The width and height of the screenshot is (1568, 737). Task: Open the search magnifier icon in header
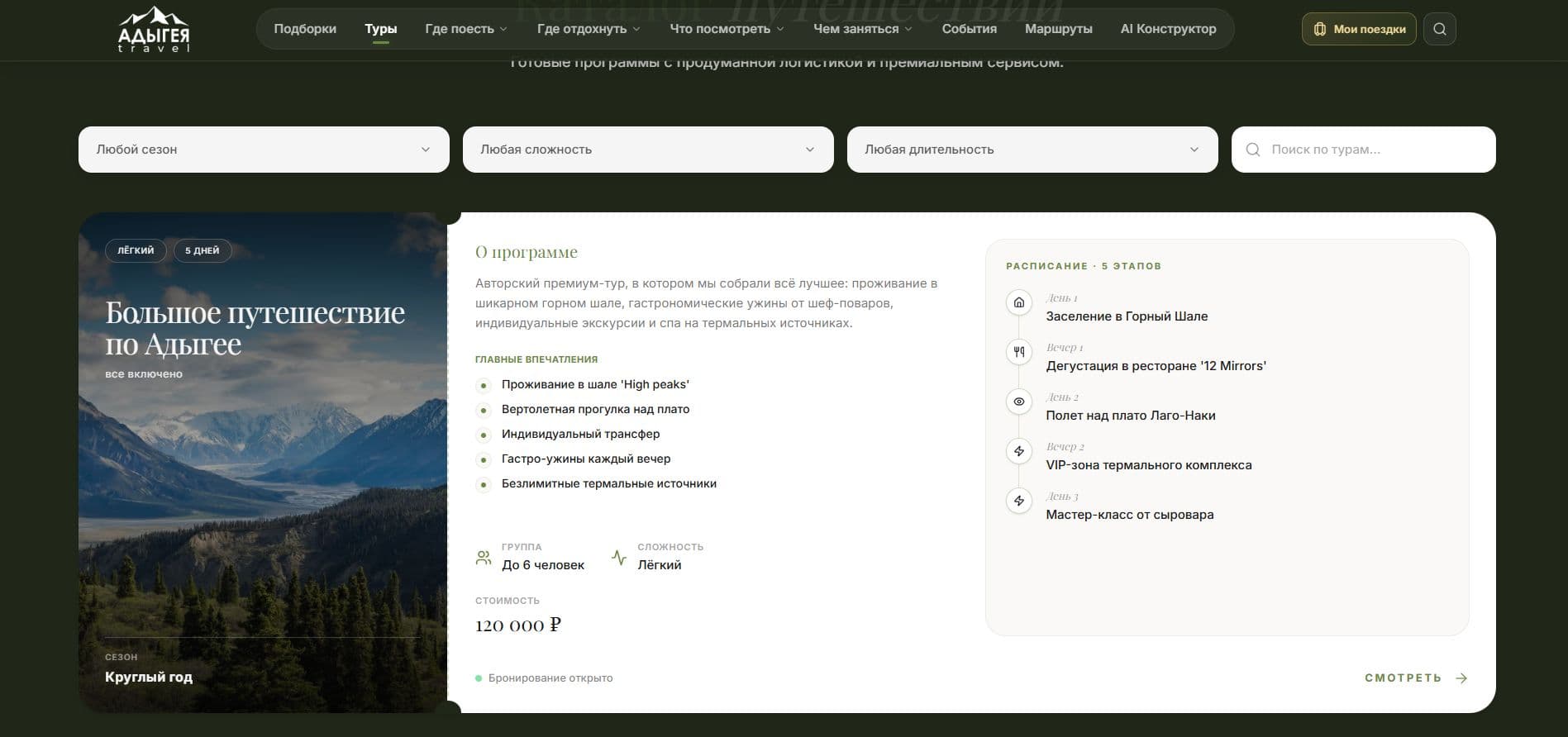point(1440,29)
